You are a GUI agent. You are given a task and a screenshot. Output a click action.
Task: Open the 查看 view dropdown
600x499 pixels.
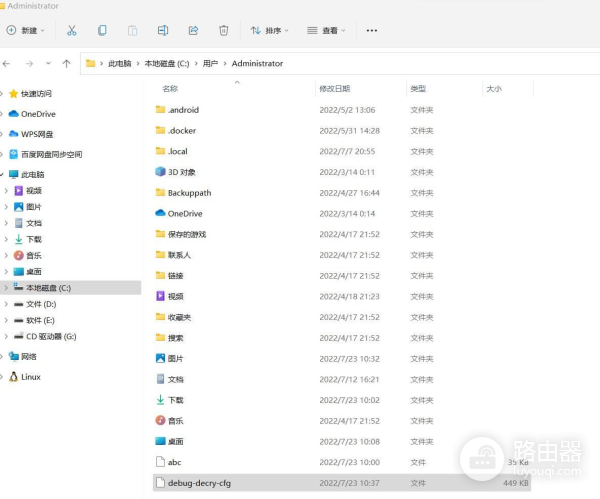[326, 30]
